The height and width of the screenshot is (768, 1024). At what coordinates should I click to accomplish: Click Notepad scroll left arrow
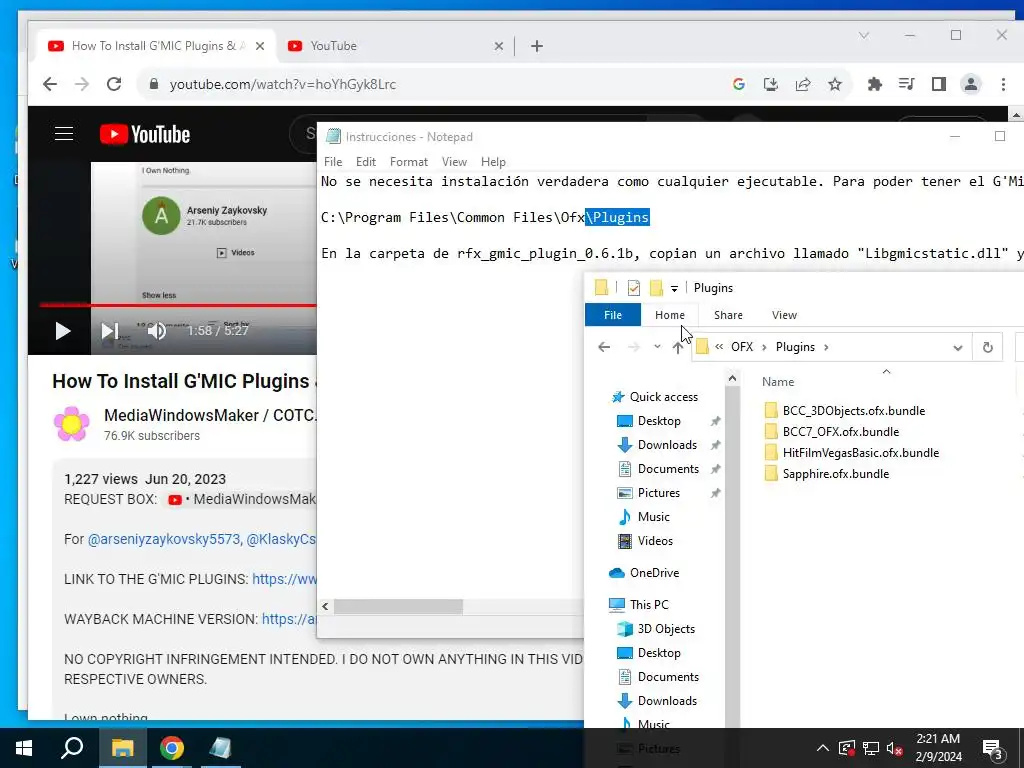325,607
